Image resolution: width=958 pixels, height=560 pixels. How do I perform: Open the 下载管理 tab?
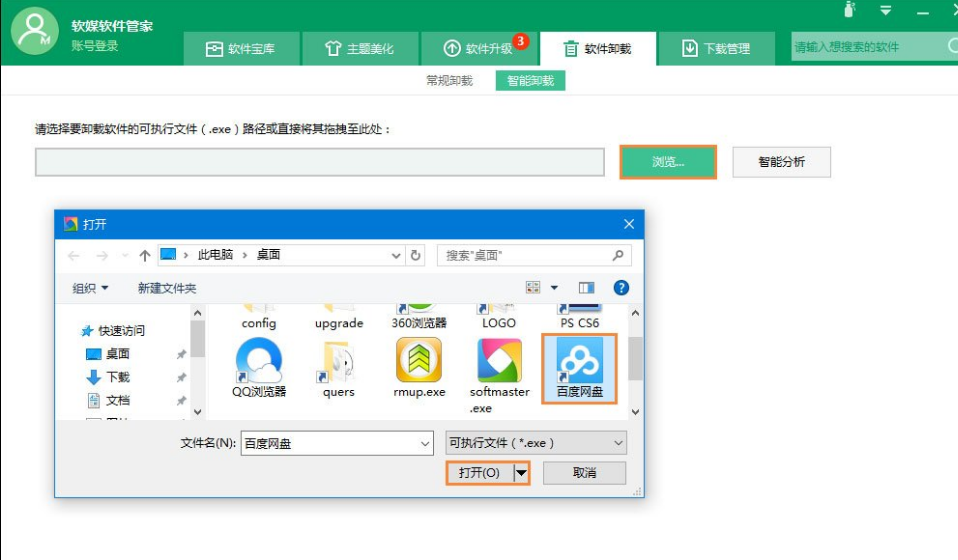coord(716,48)
